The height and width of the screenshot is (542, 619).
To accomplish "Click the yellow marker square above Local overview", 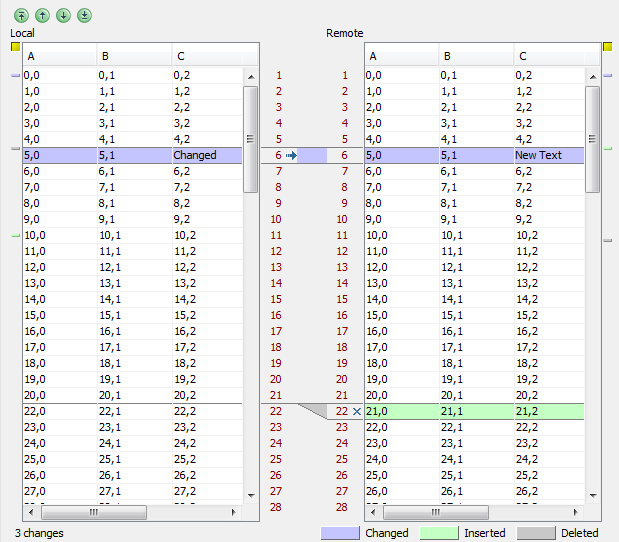I will pyautogui.click(x=15, y=47).
